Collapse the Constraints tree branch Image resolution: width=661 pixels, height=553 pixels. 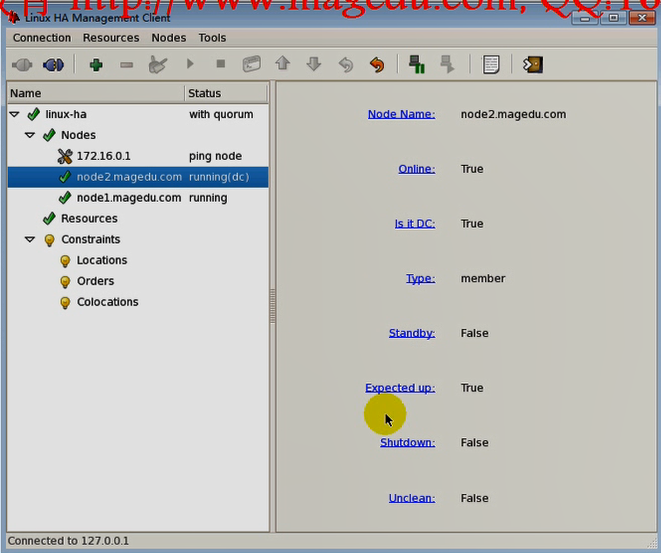30,240
